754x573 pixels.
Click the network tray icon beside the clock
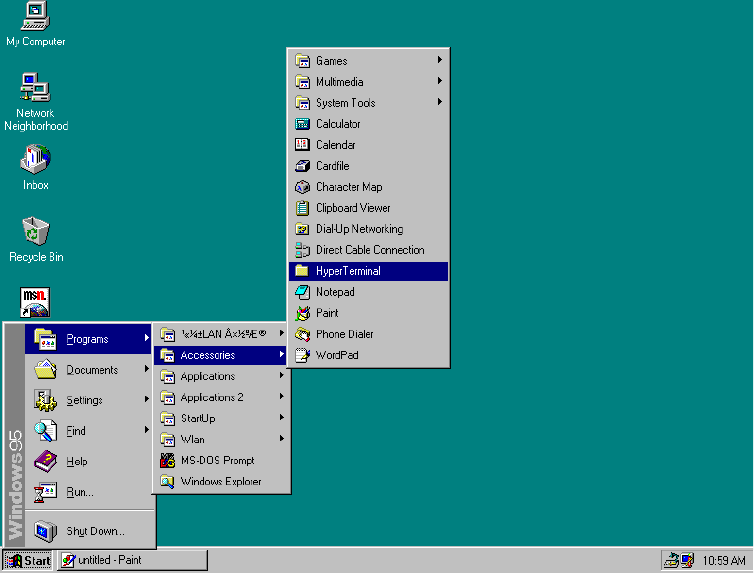[671, 561]
